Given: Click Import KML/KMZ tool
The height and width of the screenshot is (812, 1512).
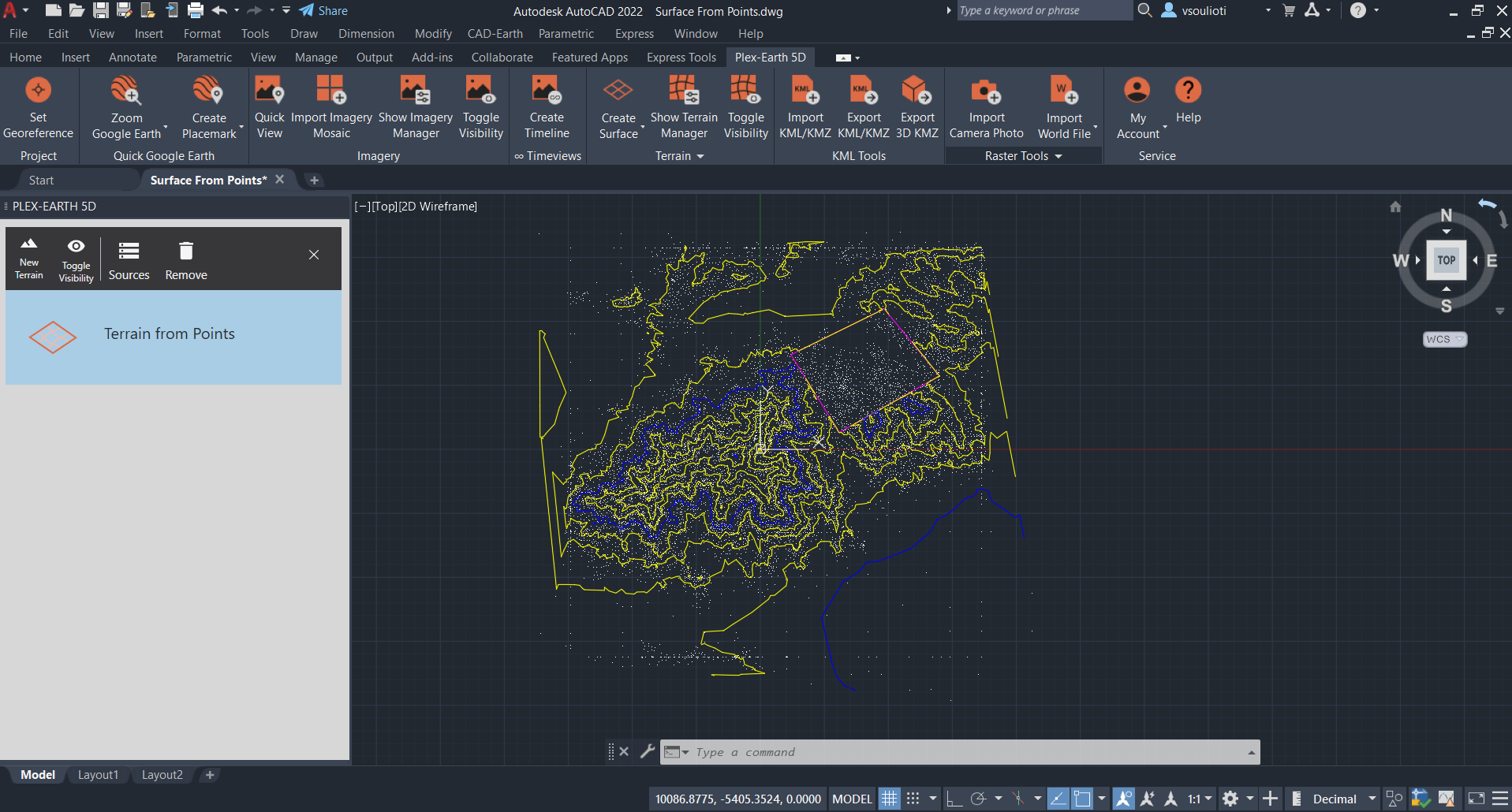Looking at the screenshot, I should coord(805,108).
